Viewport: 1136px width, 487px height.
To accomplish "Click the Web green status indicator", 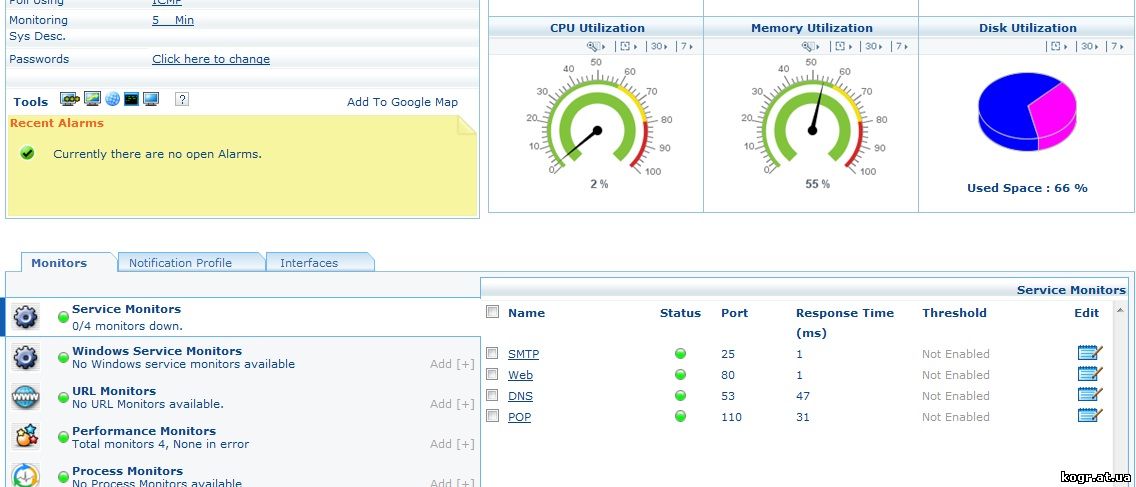I will coord(680,375).
